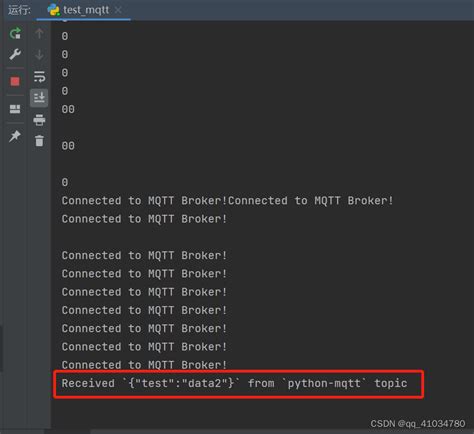
Task: Click the last Connected to MQTT Broker line
Action: [x=144, y=365]
